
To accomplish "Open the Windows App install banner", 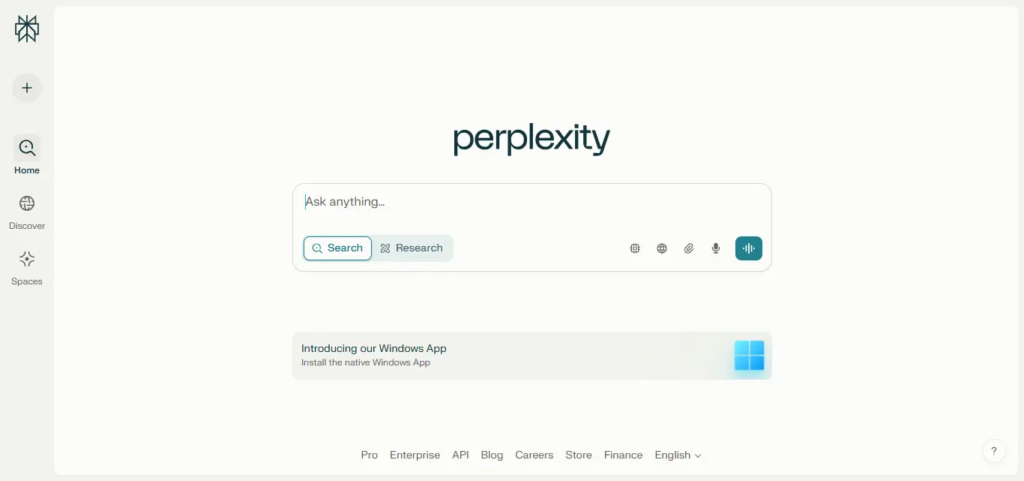I will pyautogui.click(x=532, y=356).
